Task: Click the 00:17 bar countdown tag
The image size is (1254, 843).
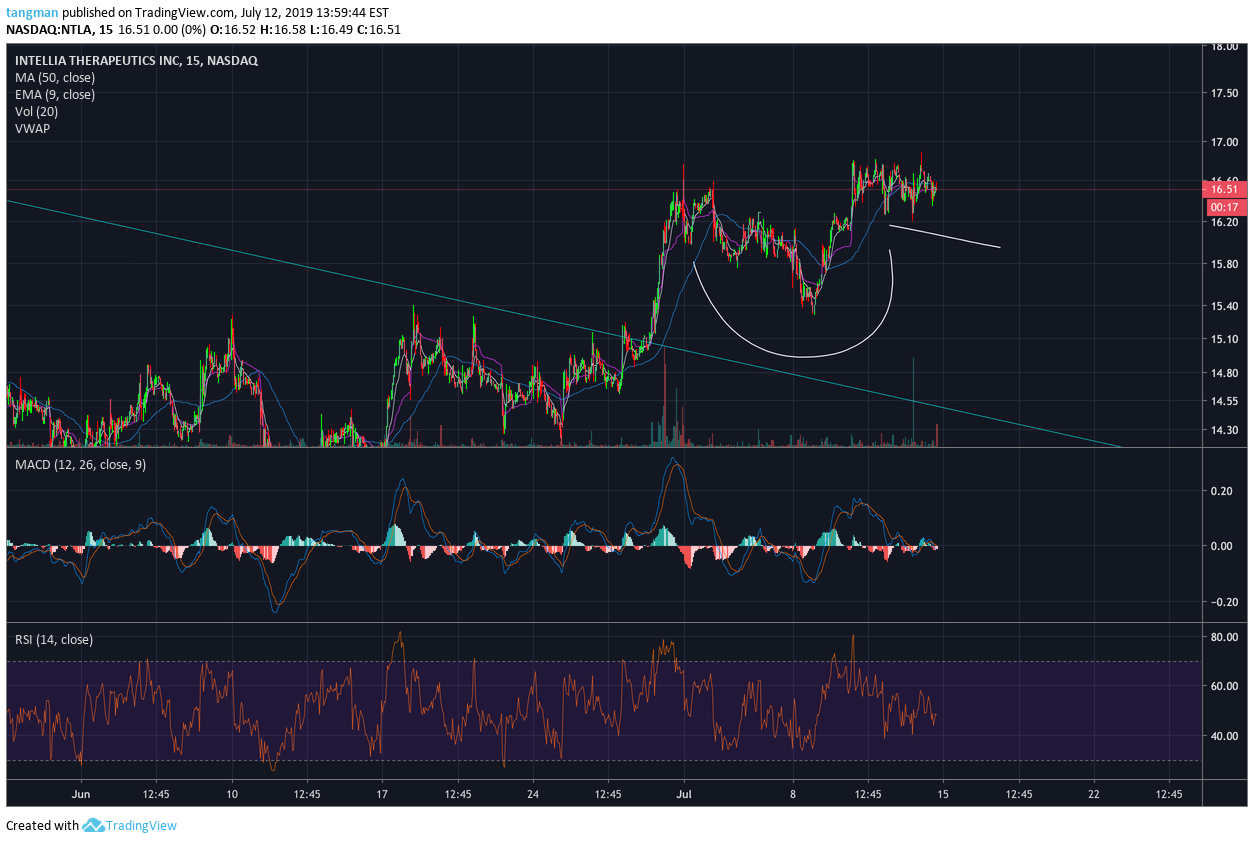Action: coord(1225,207)
